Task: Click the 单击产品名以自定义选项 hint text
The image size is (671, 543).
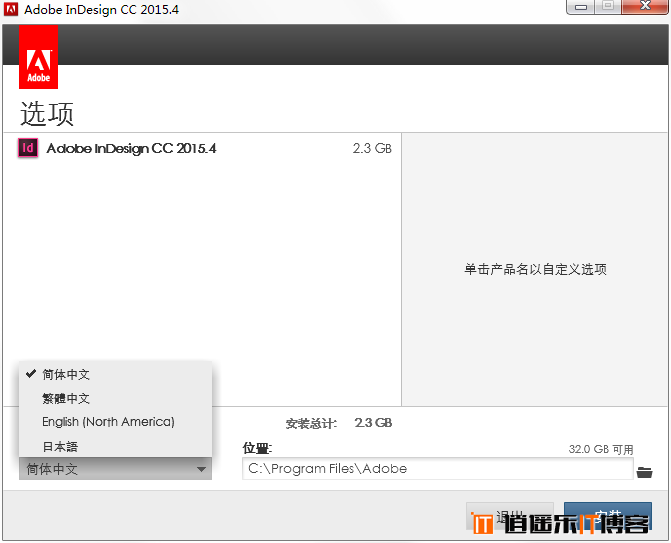Action: [x=535, y=270]
